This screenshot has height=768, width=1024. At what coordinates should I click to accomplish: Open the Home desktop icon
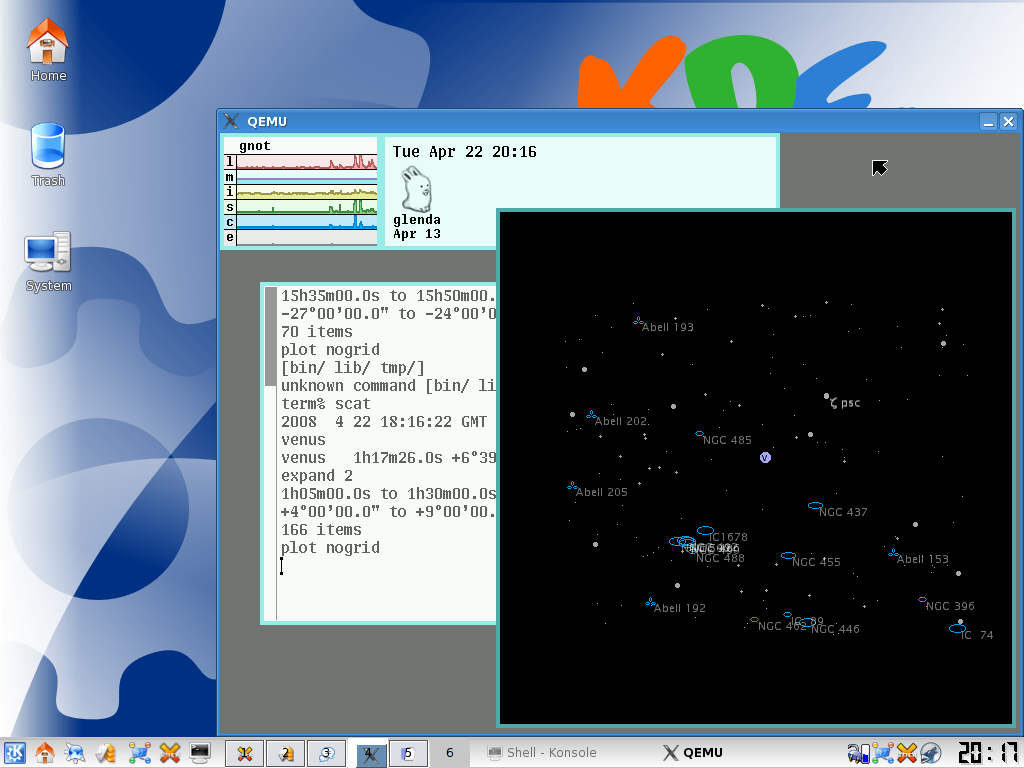(47, 50)
